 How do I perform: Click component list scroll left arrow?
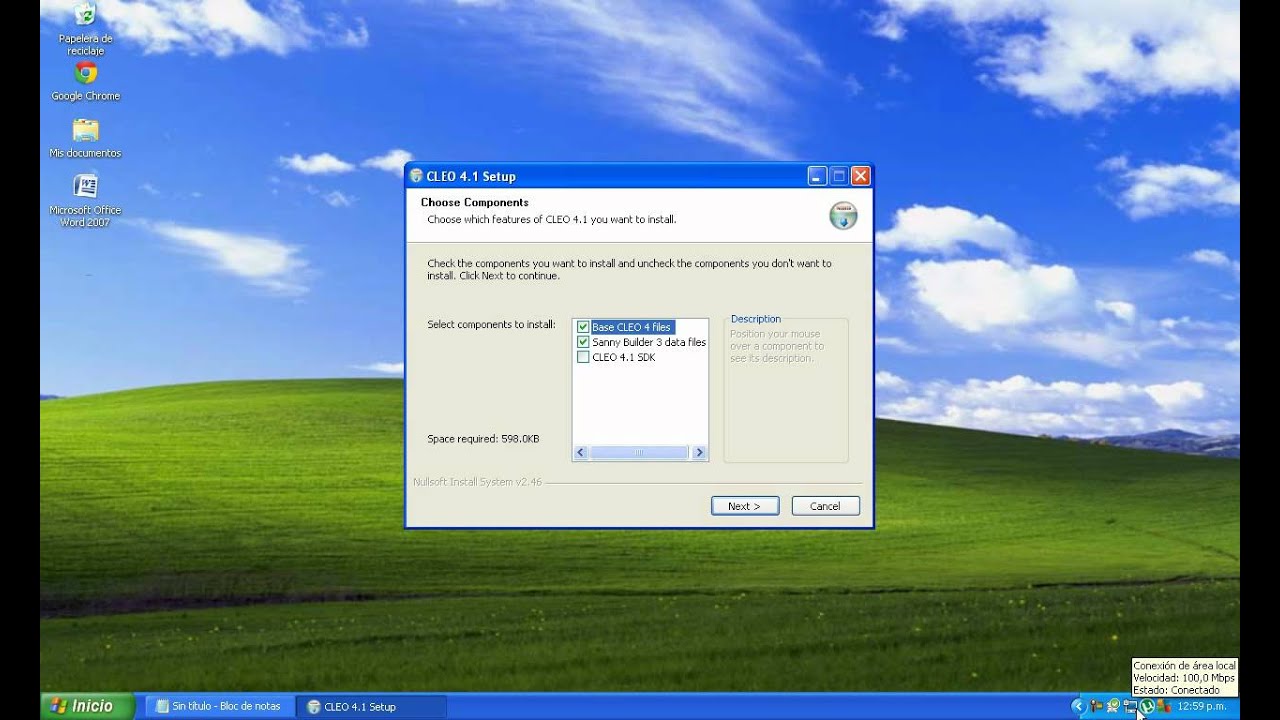coord(581,453)
